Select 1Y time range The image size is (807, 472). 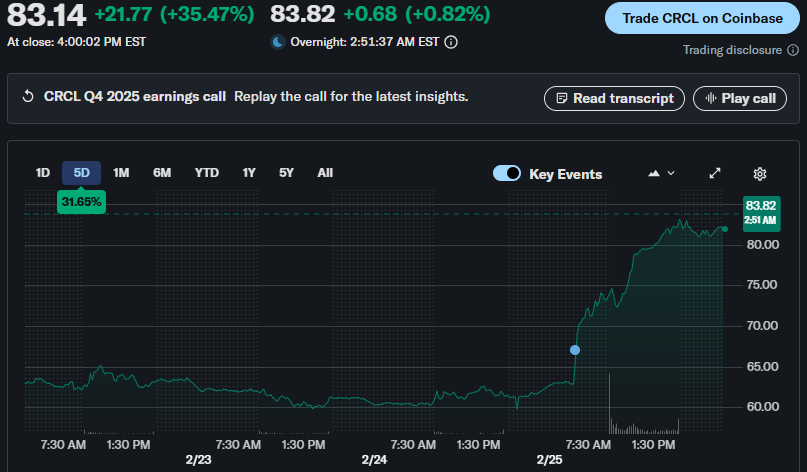coord(249,173)
